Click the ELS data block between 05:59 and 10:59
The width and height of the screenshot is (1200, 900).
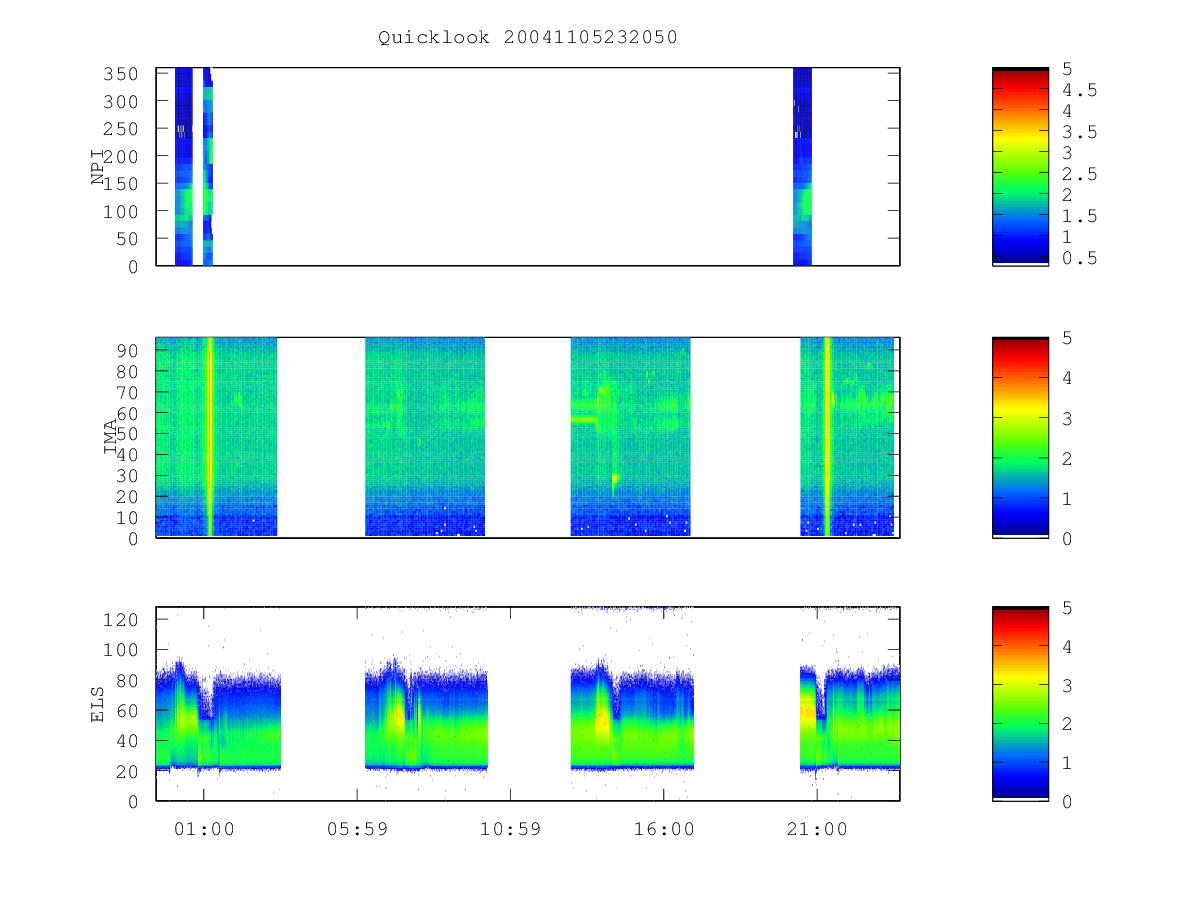click(426, 715)
